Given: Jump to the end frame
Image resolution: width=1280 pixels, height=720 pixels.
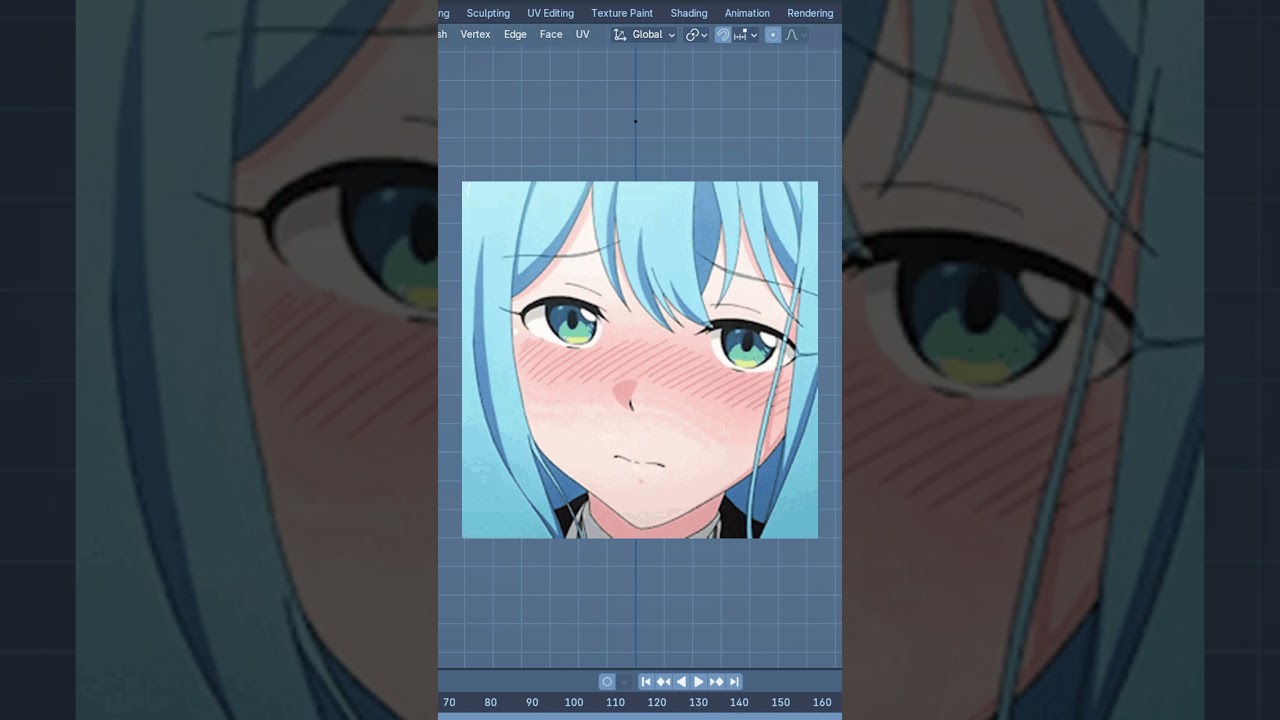Looking at the screenshot, I should click(x=734, y=681).
